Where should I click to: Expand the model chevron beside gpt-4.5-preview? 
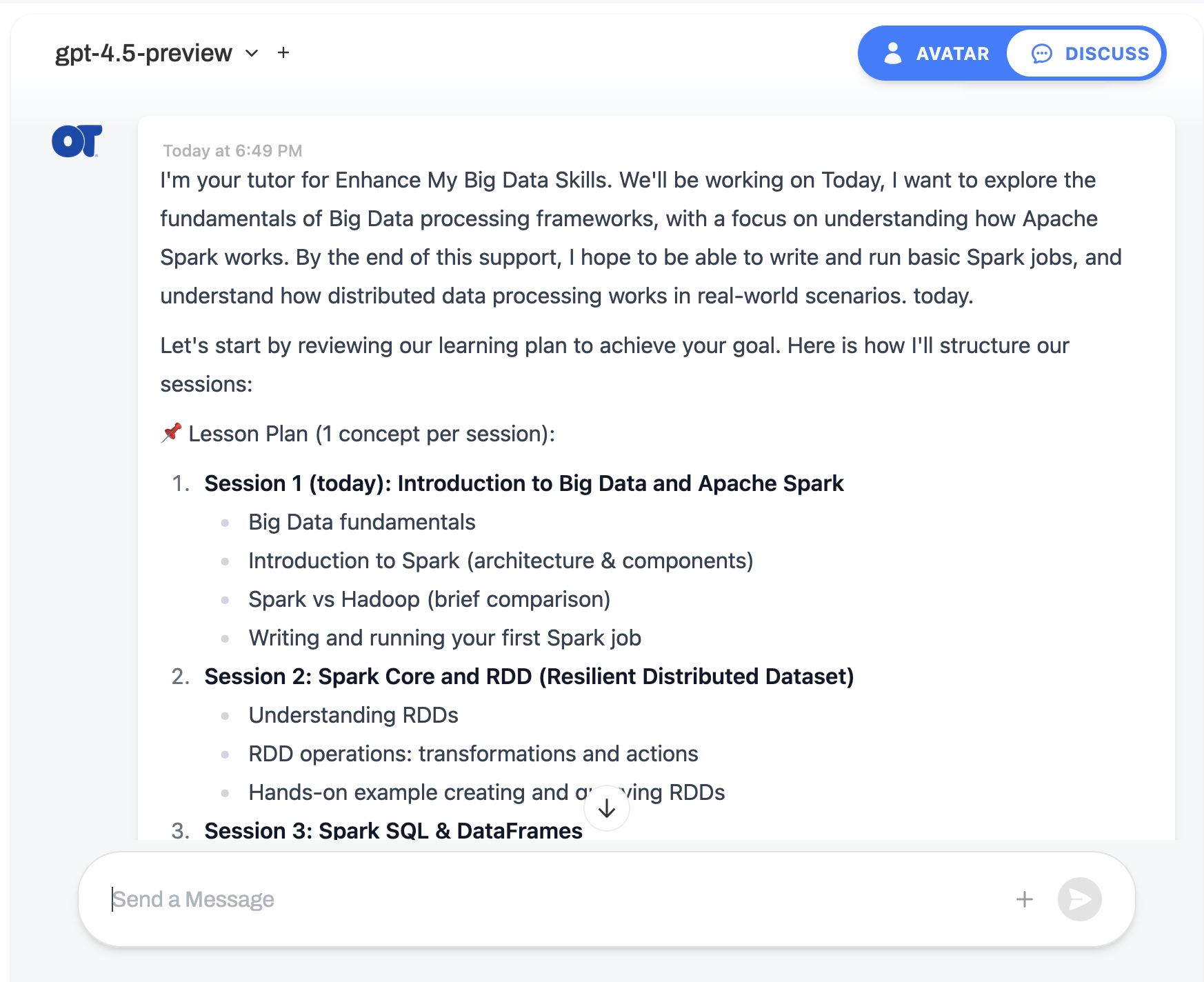252,53
